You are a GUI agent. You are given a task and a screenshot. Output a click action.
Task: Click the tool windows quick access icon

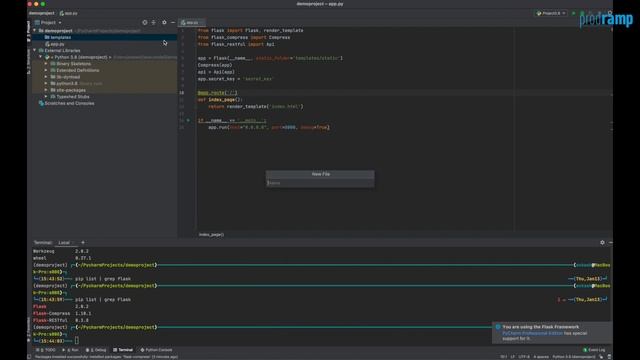coord(29,357)
